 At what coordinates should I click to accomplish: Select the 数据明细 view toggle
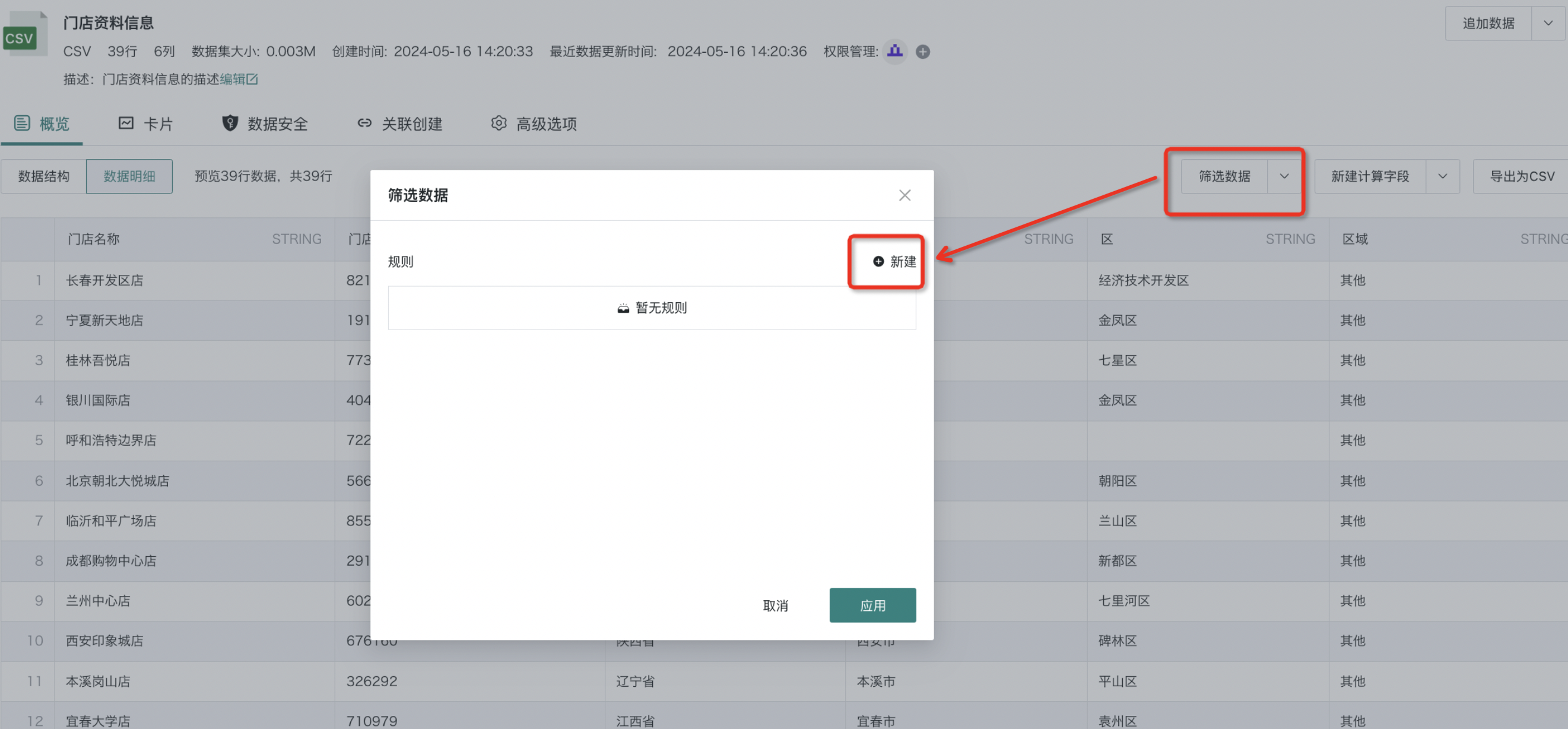click(x=129, y=177)
